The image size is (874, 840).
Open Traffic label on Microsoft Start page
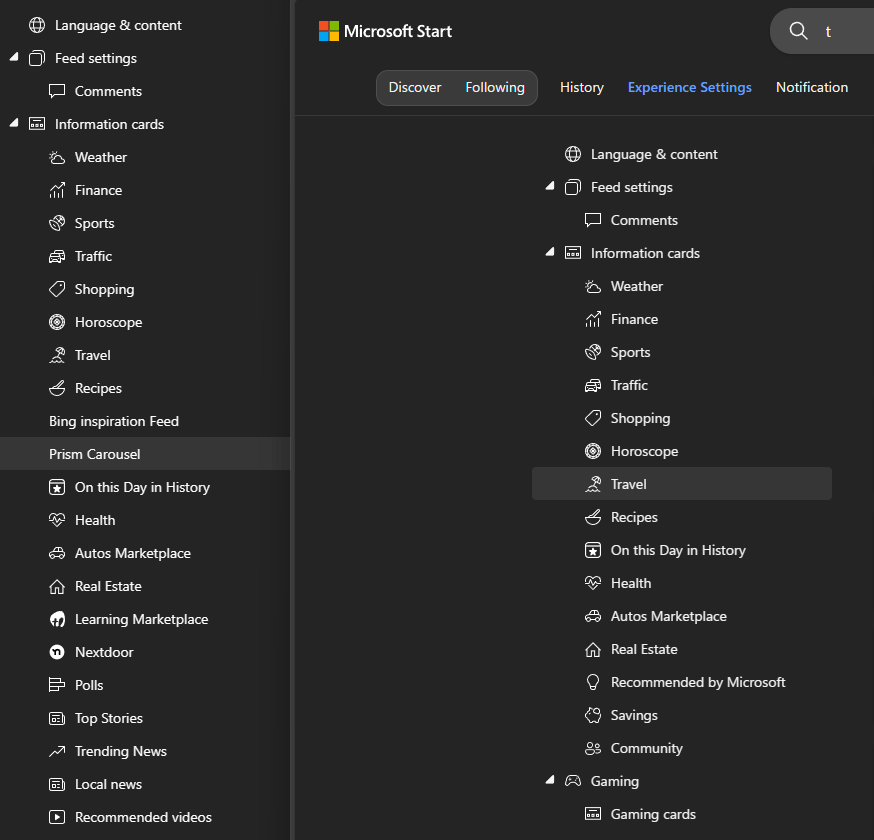[629, 385]
